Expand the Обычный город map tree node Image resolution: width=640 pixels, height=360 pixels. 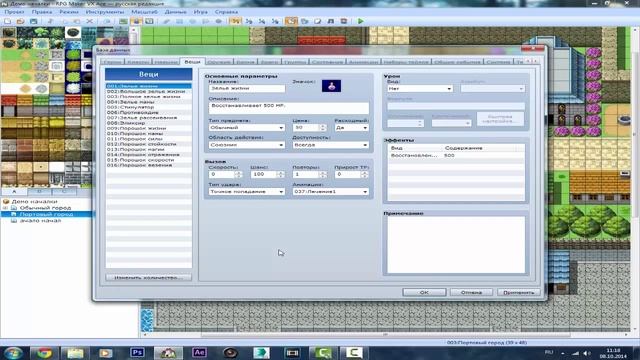[x=6, y=208]
